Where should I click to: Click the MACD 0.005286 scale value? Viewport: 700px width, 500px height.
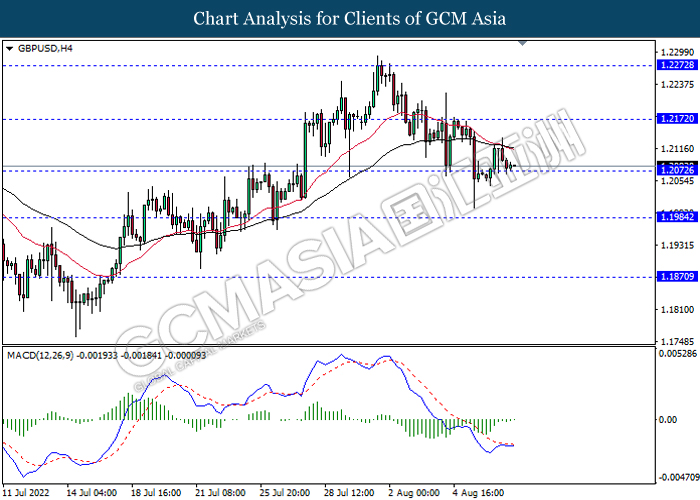[678, 354]
